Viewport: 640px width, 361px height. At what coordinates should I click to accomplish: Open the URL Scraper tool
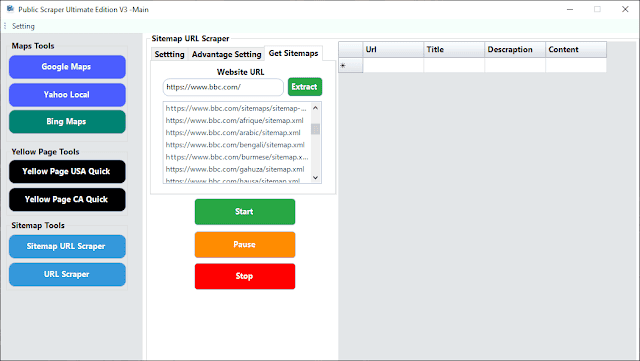(x=67, y=274)
